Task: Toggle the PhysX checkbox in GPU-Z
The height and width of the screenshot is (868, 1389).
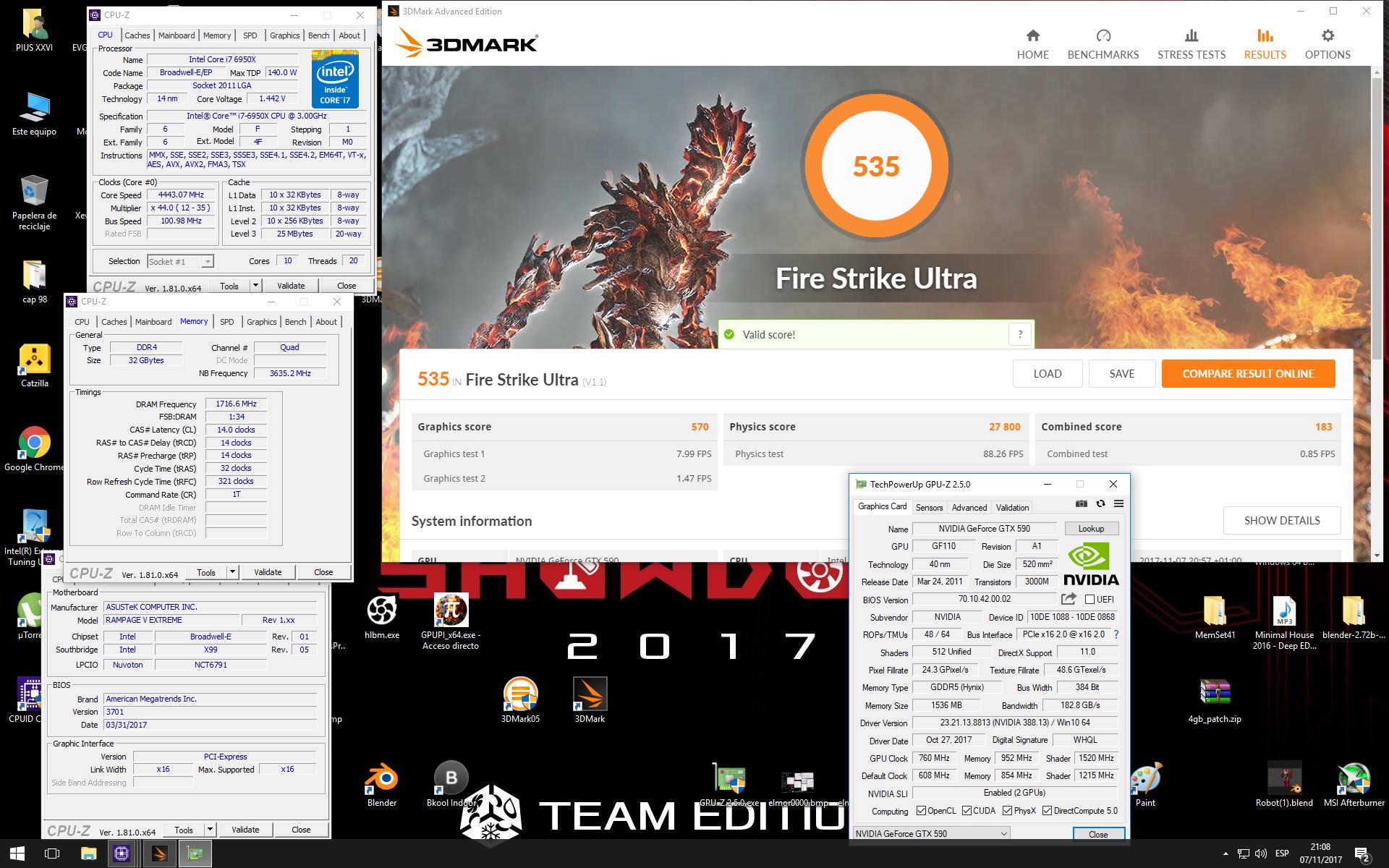Action: [1007, 811]
